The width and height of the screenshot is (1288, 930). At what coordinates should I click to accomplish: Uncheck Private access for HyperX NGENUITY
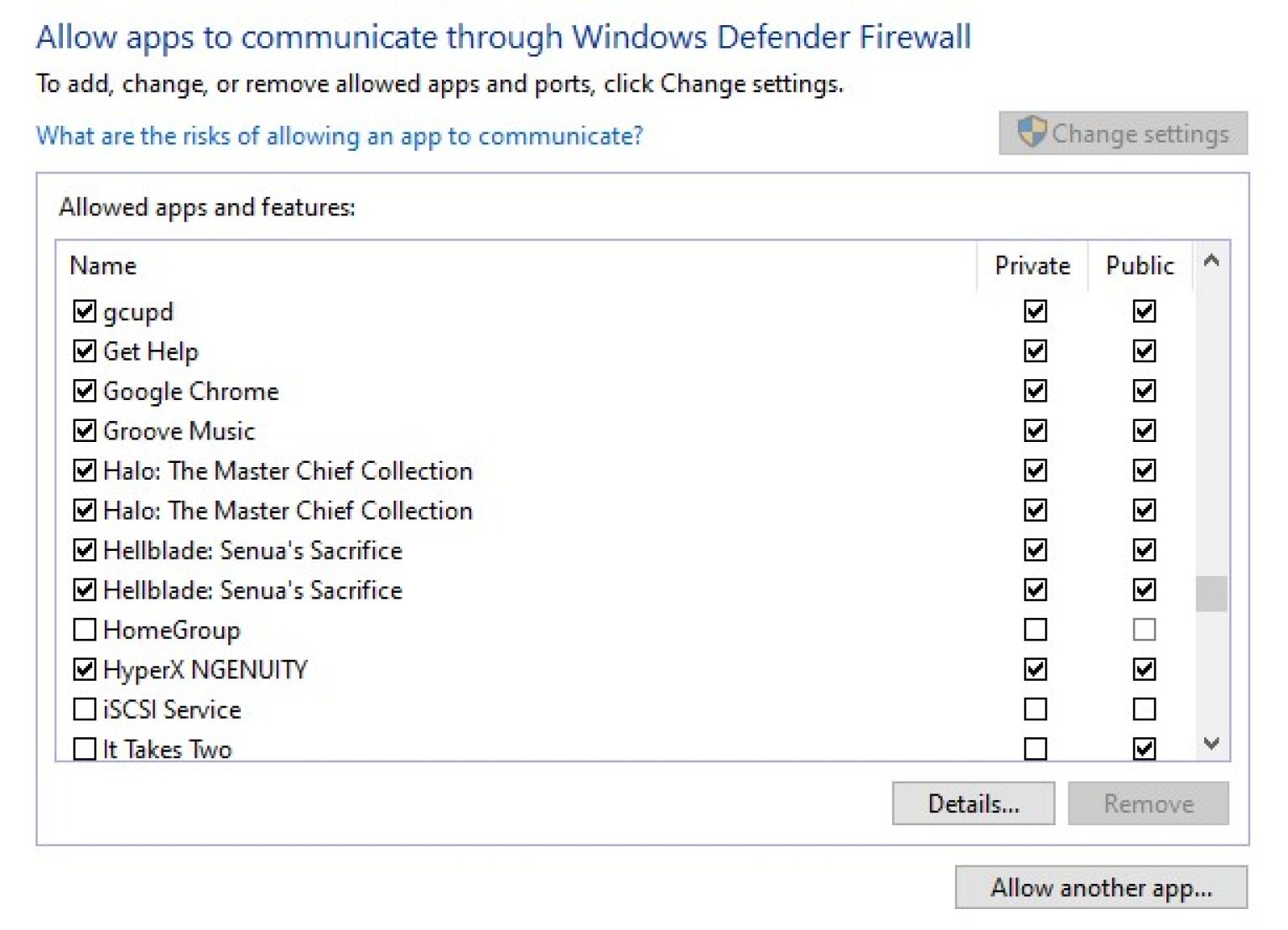pyautogui.click(x=1033, y=669)
